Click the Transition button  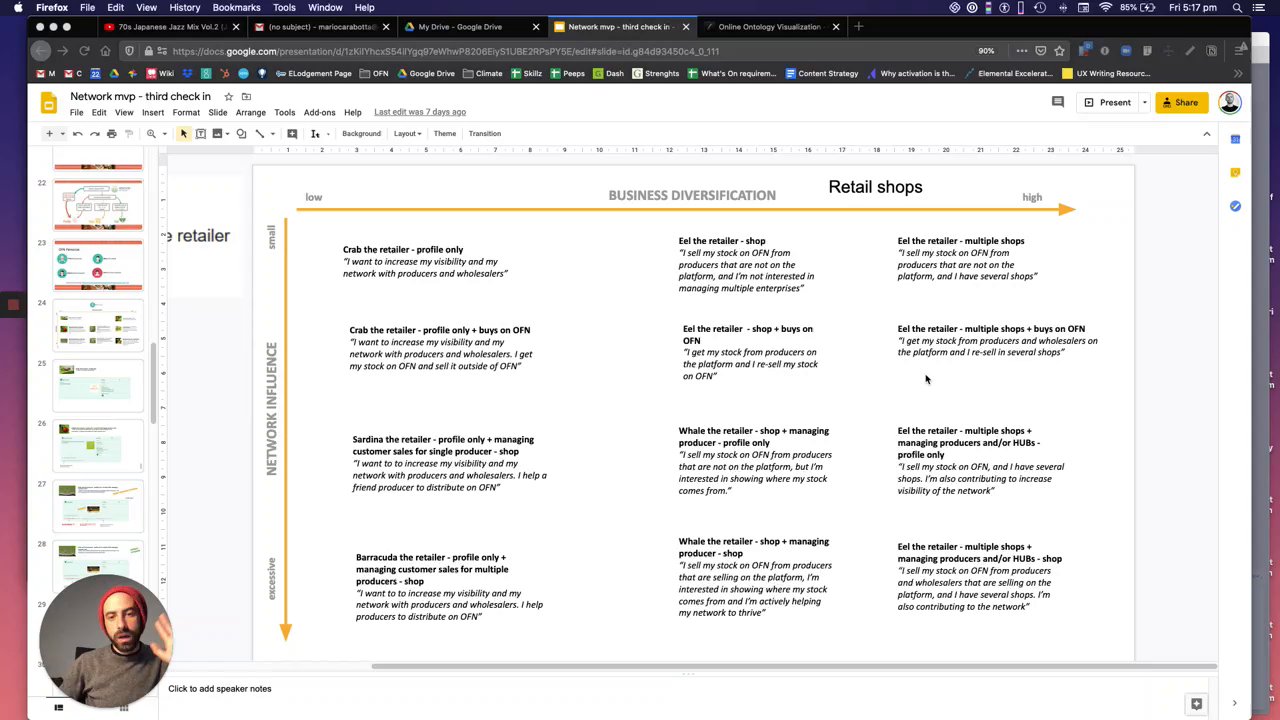(x=485, y=134)
